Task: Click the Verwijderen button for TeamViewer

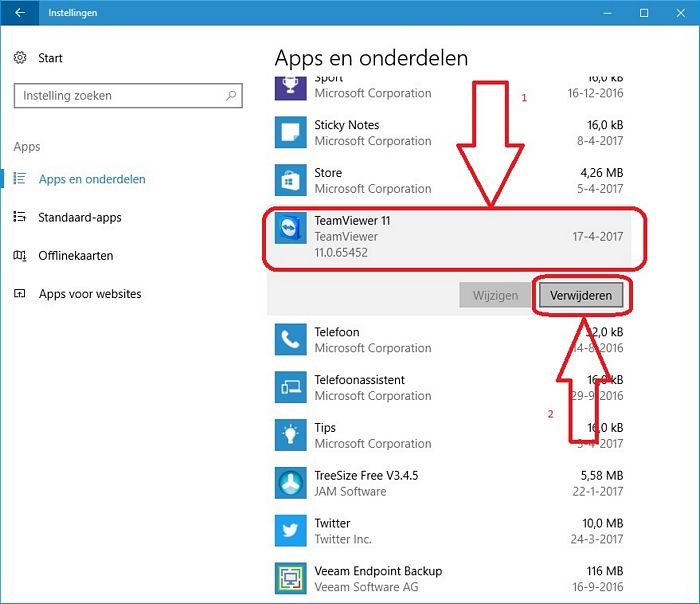Action: [x=581, y=295]
